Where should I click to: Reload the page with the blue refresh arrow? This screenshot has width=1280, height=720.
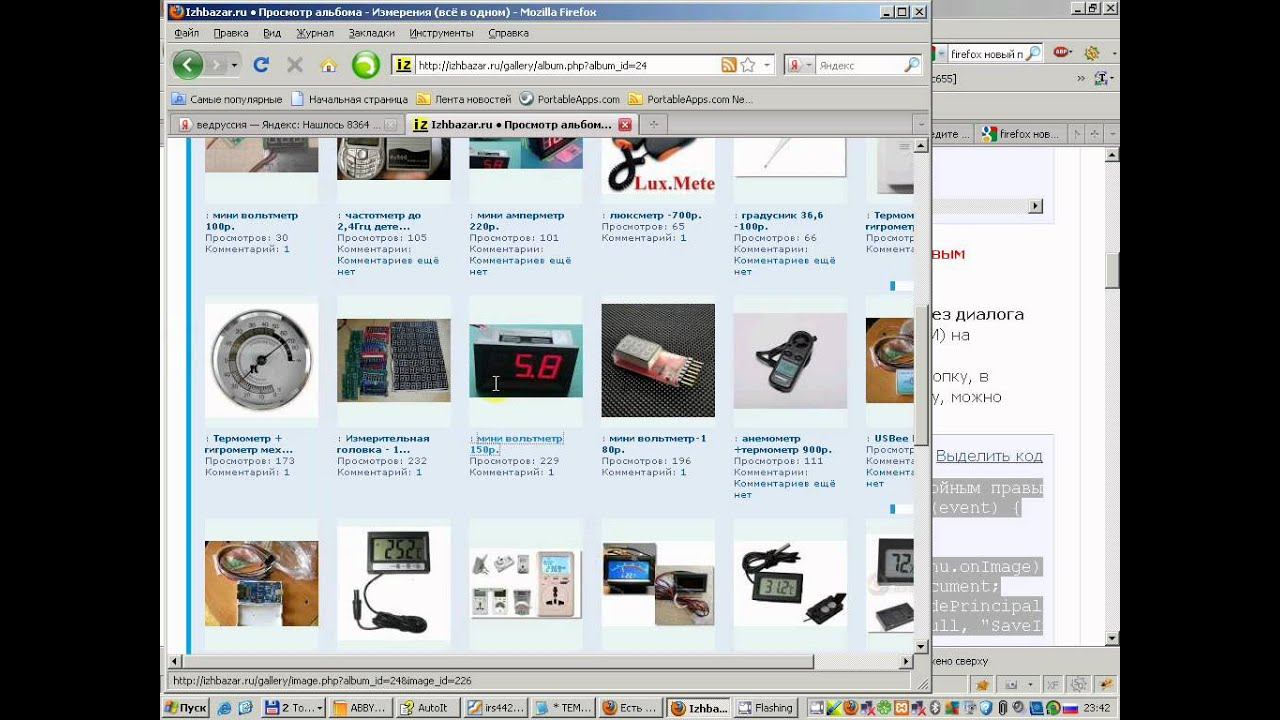pos(261,65)
